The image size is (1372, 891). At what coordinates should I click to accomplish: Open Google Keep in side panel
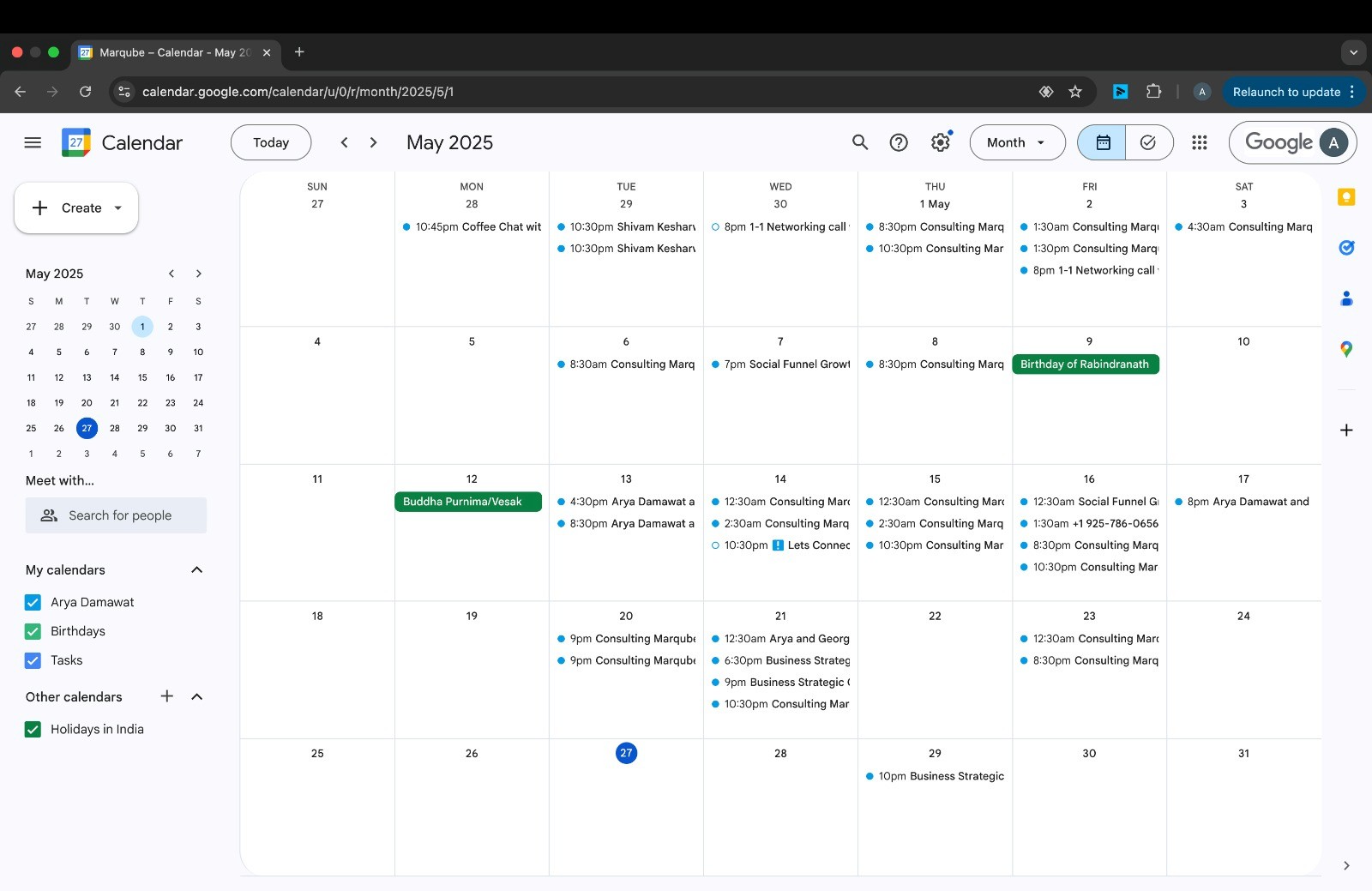point(1346,197)
